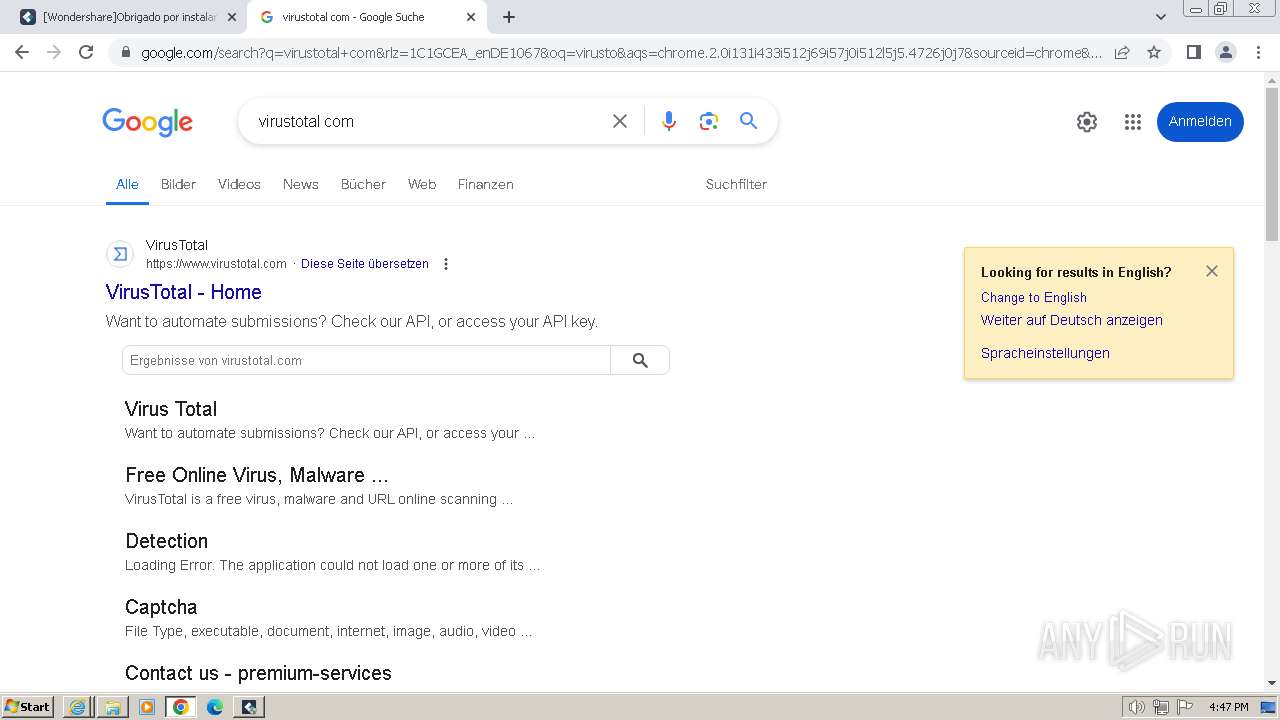Open Google quick settings gear
1280x720 pixels.
[x=1087, y=122]
